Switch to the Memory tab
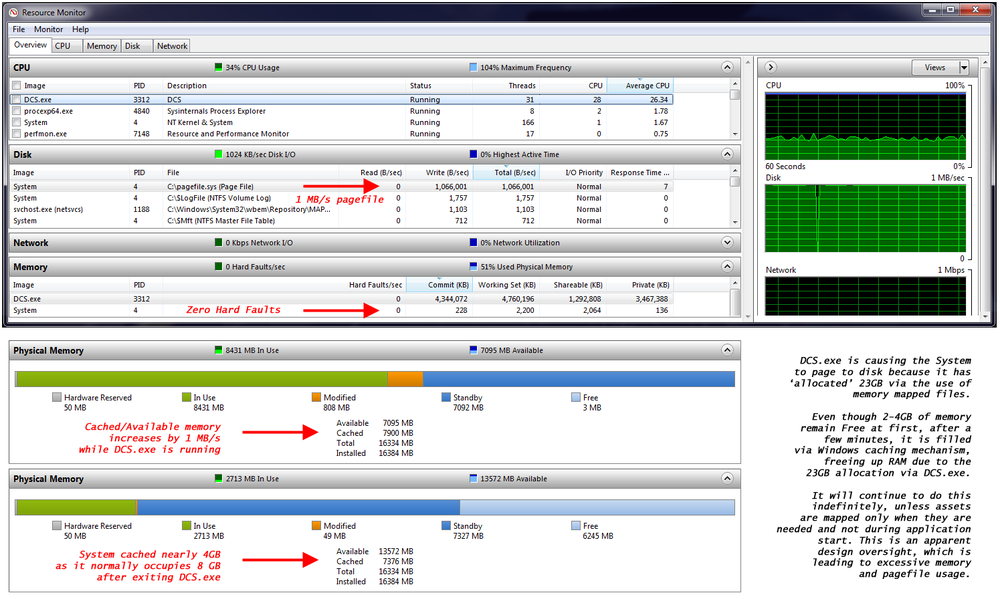 [x=101, y=46]
